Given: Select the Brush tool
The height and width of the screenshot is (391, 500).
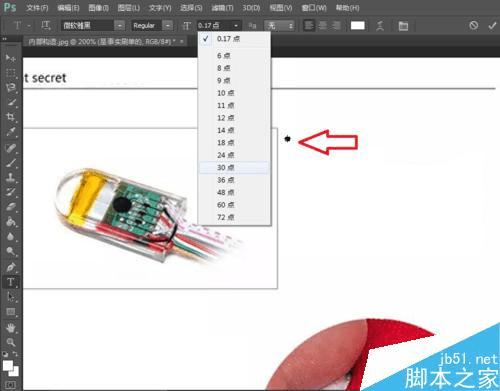Looking at the screenshot, I should pos(10,163).
